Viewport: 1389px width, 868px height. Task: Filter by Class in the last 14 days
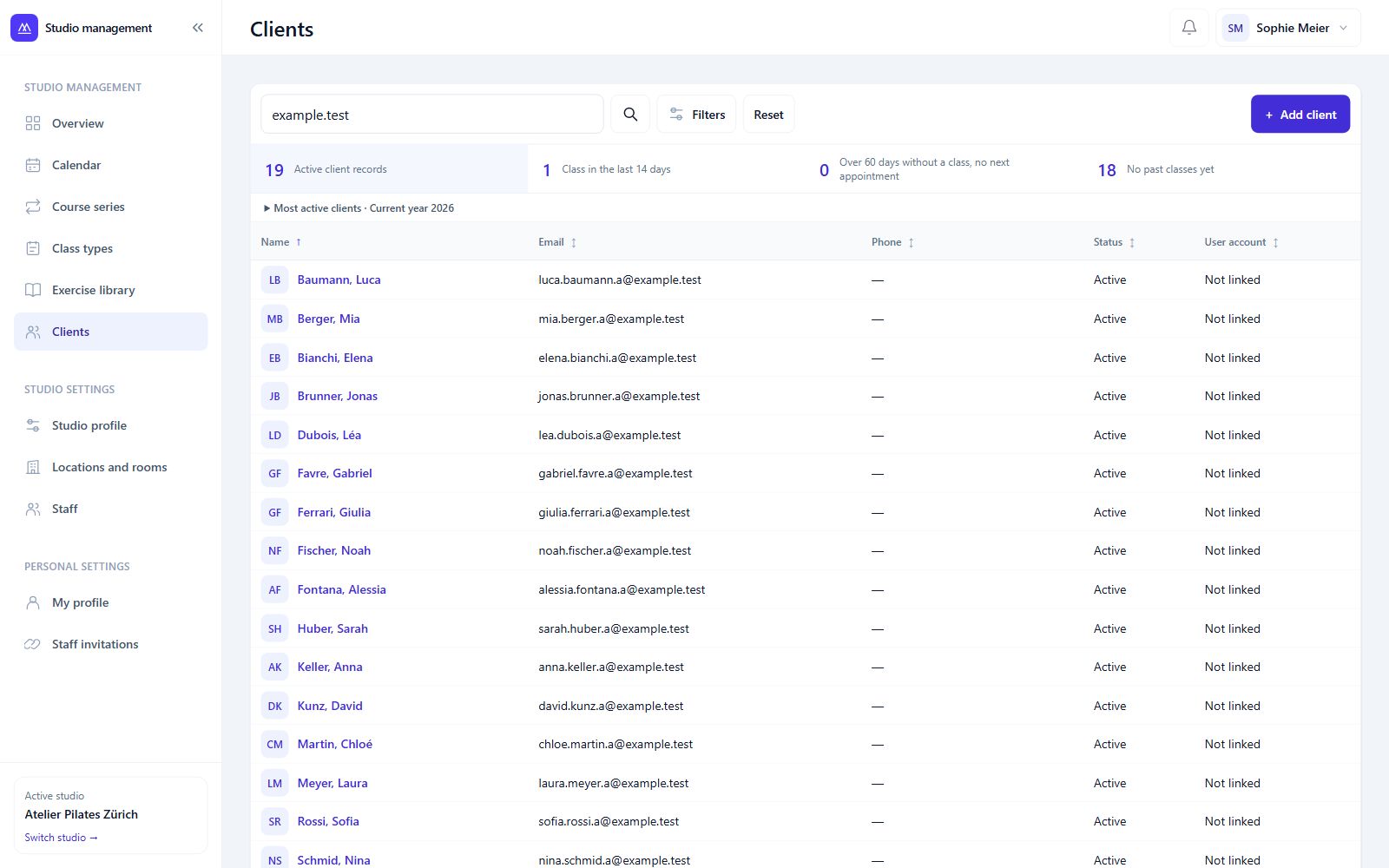(x=667, y=169)
